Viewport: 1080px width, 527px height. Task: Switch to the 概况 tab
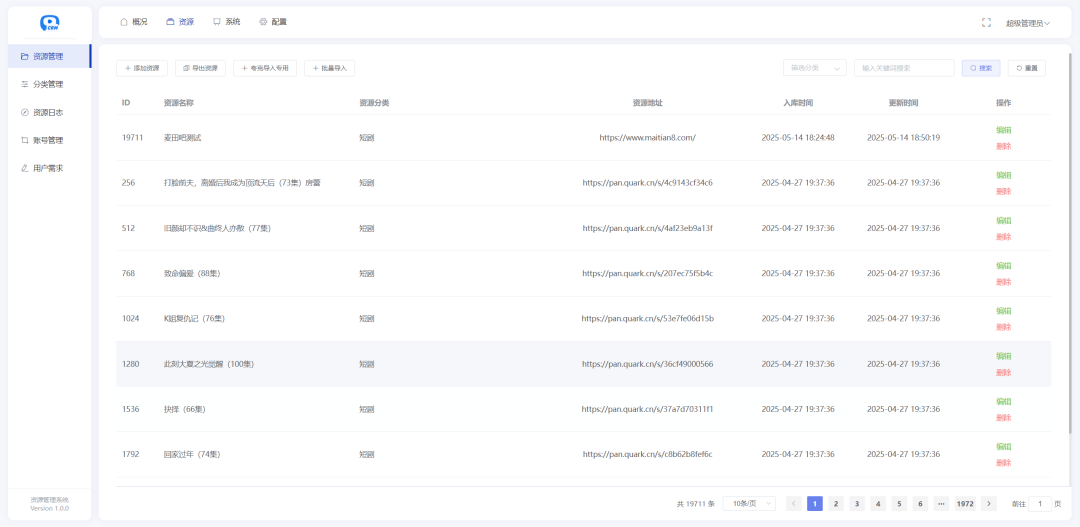[x=134, y=22]
